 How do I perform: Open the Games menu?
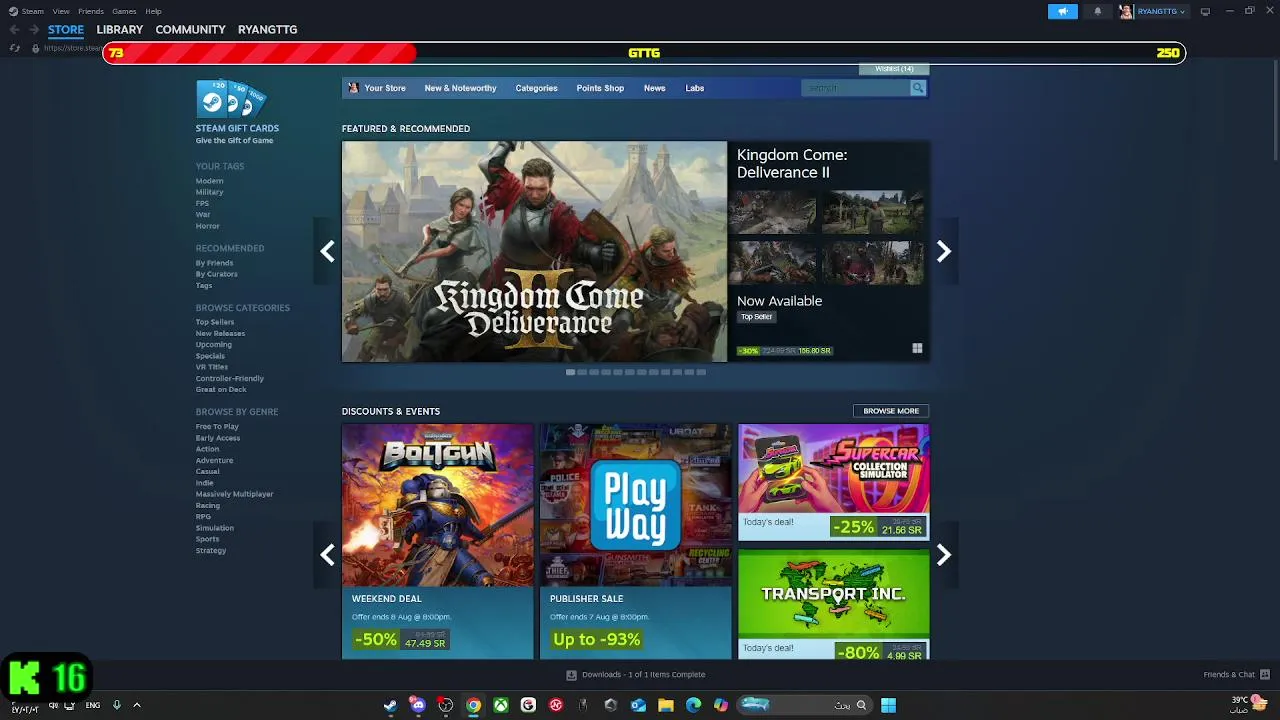124,11
